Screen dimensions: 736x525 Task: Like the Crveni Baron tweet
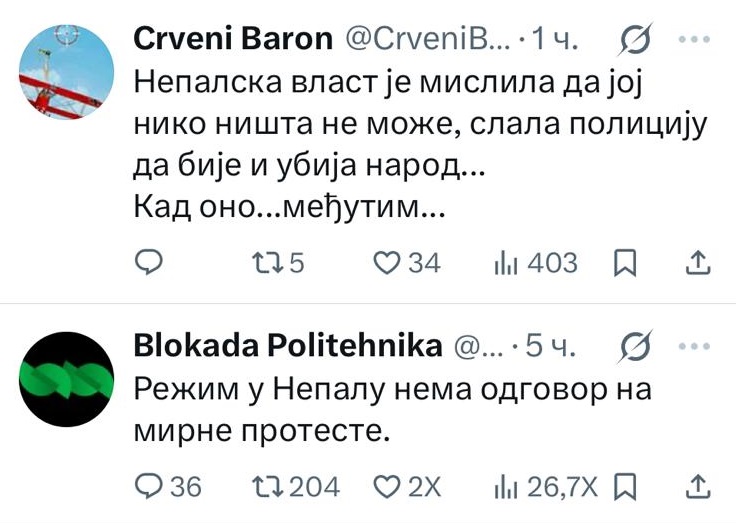point(406,262)
